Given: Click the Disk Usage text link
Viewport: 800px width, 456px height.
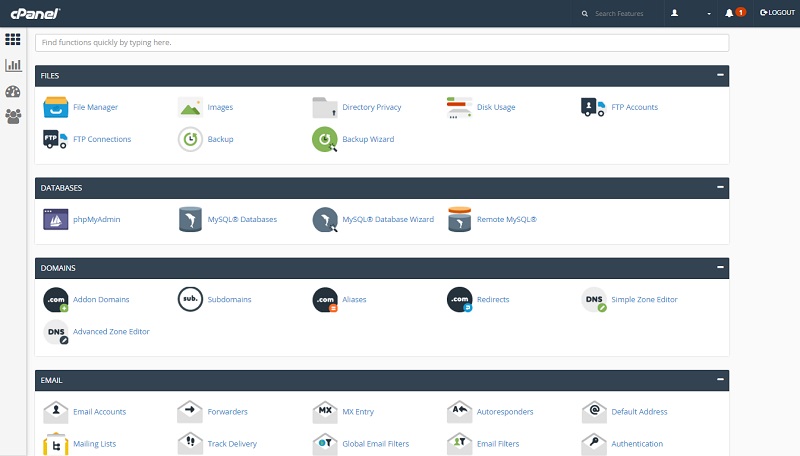Looking at the screenshot, I should [x=496, y=107].
